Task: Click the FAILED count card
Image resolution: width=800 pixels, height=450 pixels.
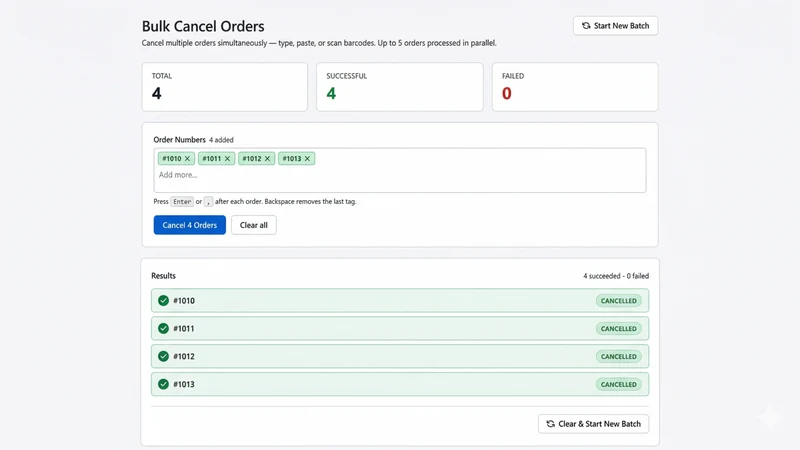Action: 575,87
